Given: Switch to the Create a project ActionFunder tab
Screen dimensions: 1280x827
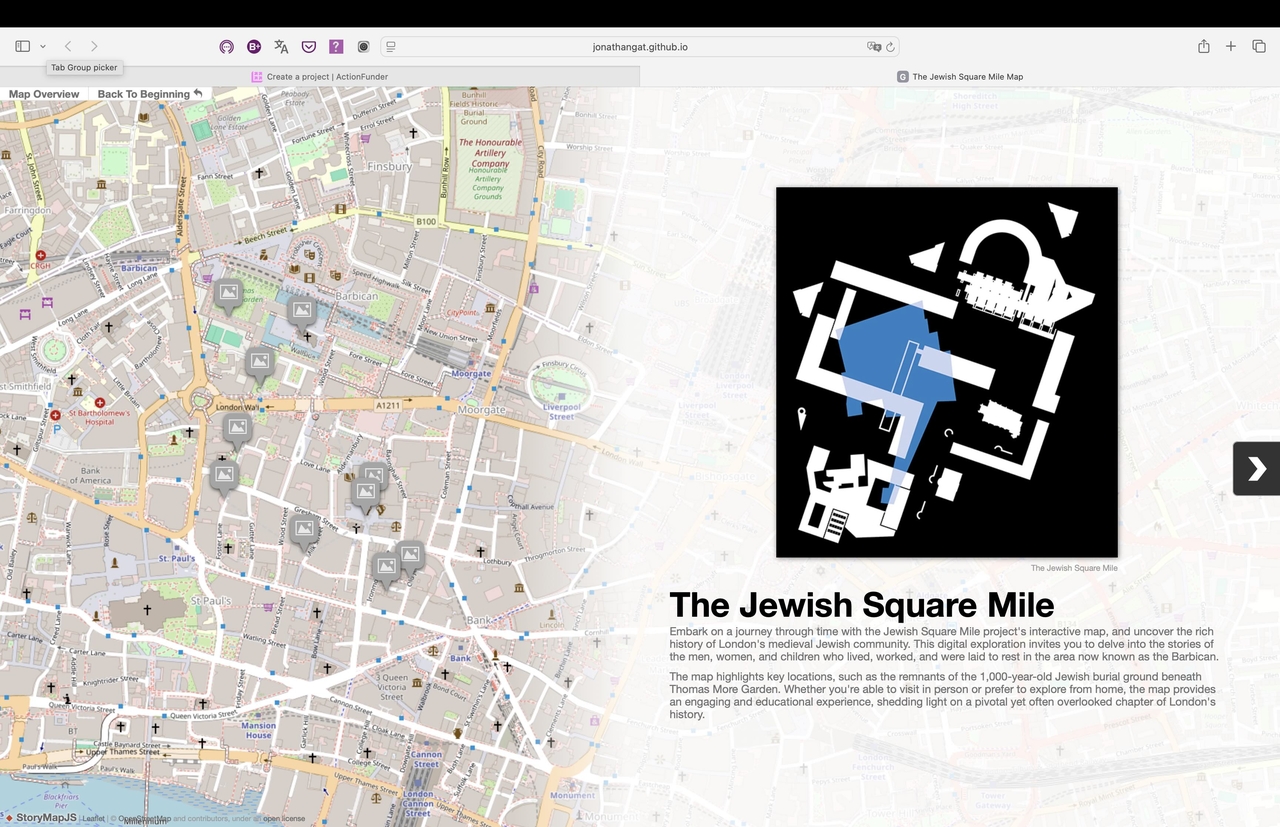Looking at the screenshot, I should (x=319, y=76).
